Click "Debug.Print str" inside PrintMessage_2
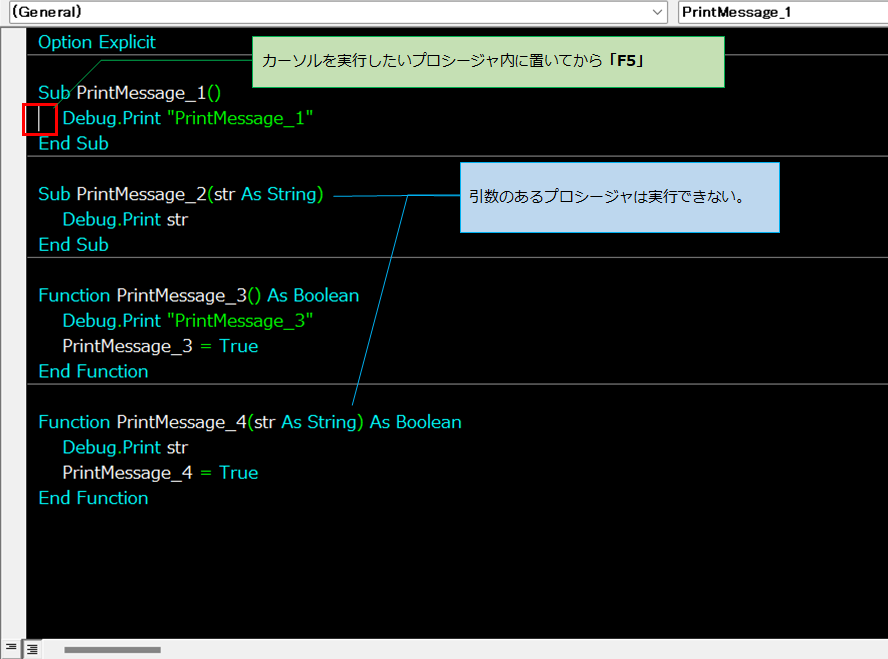 click(x=125, y=220)
